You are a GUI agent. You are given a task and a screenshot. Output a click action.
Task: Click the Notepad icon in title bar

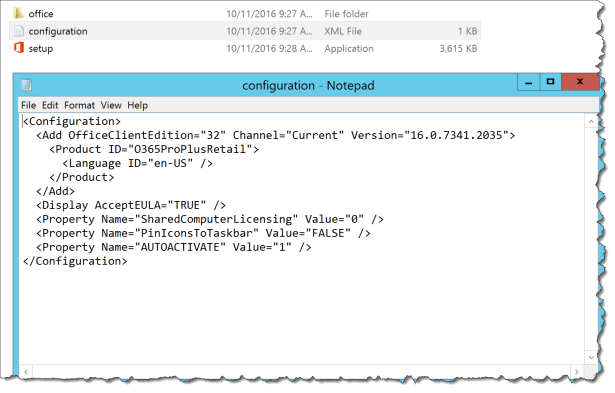(x=27, y=85)
